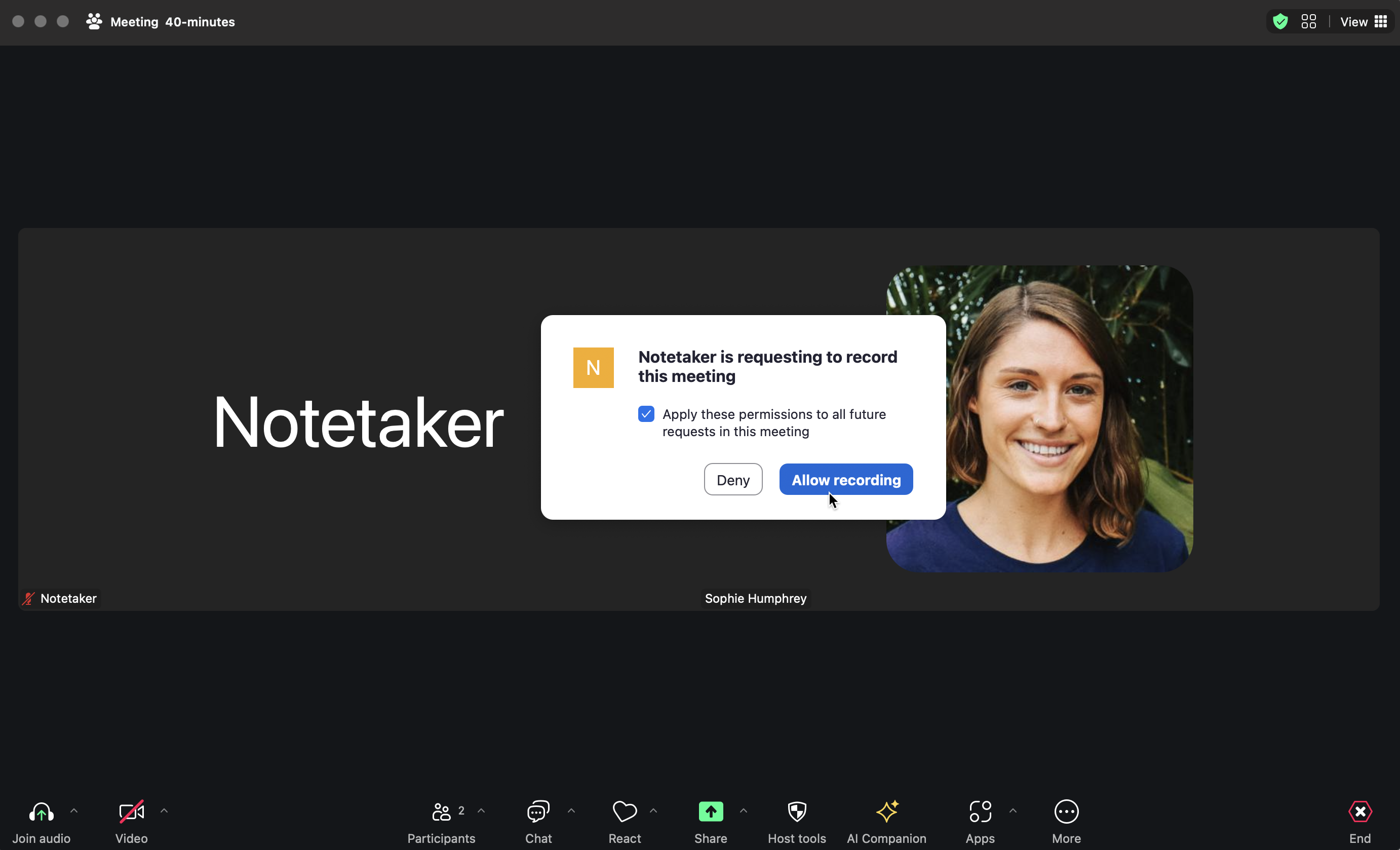
Task: Click the React heart icon
Action: [x=625, y=812]
